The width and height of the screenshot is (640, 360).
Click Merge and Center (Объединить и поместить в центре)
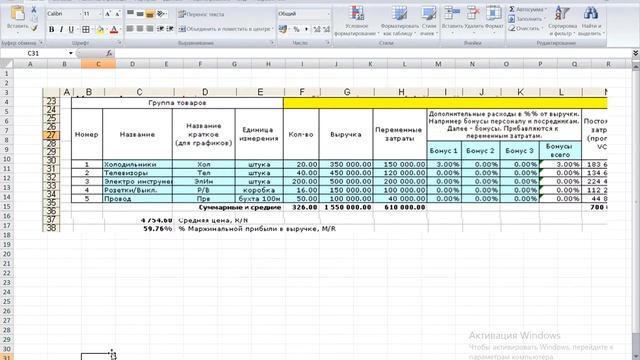226,29
